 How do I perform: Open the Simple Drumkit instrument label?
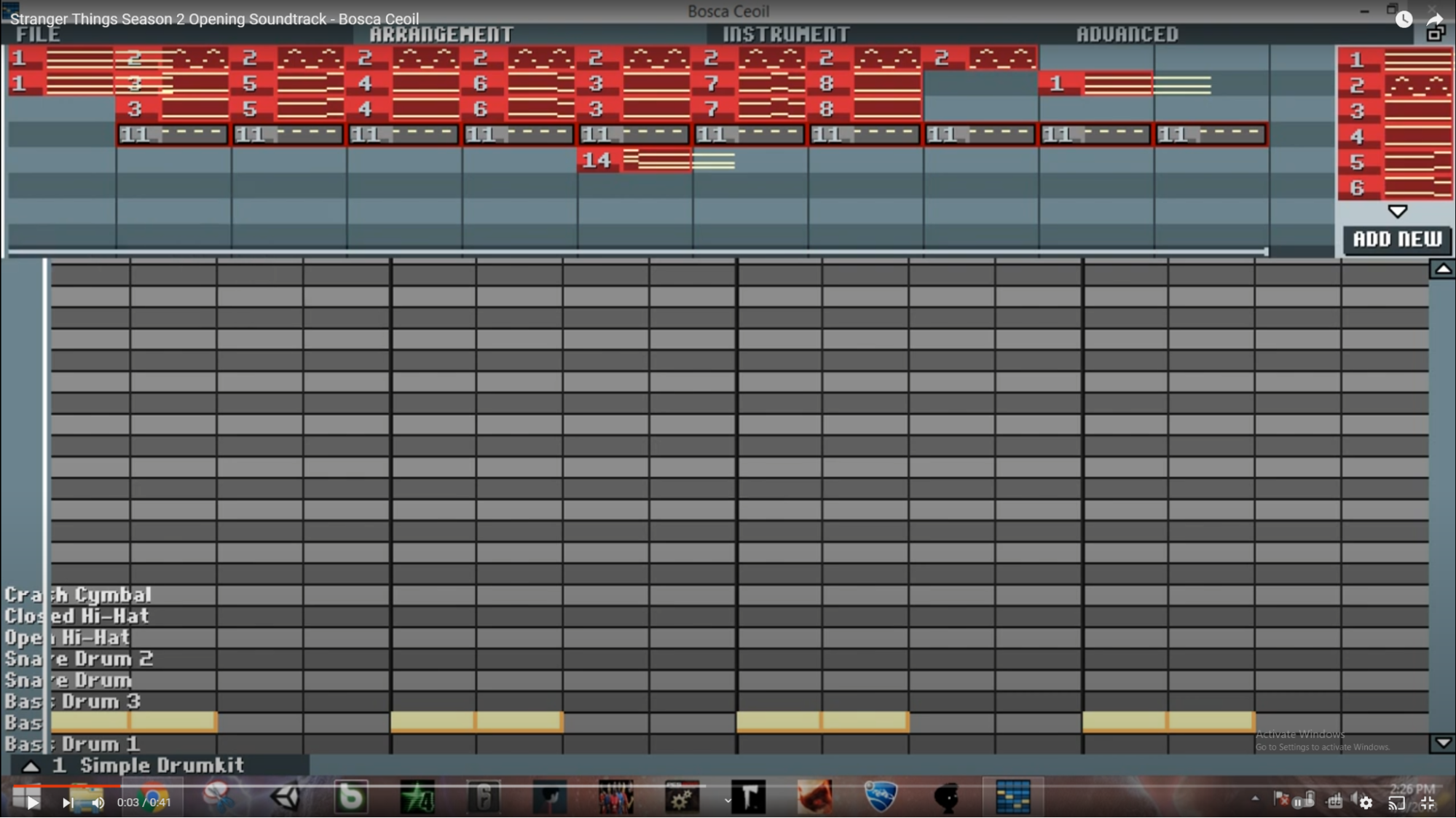[162, 766]
